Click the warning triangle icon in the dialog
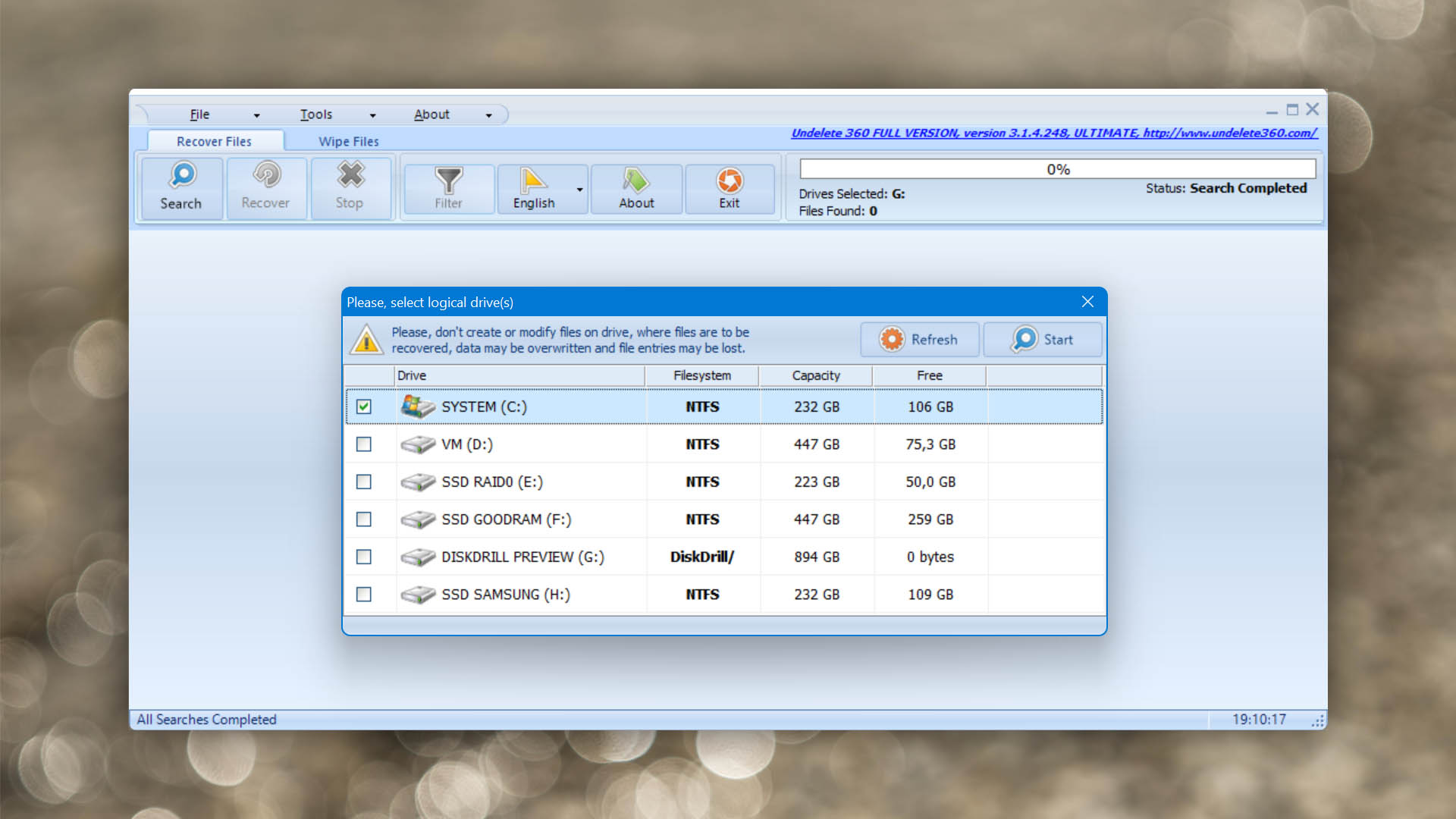This screenshot has height=819, width=1456. click(366, 340)
